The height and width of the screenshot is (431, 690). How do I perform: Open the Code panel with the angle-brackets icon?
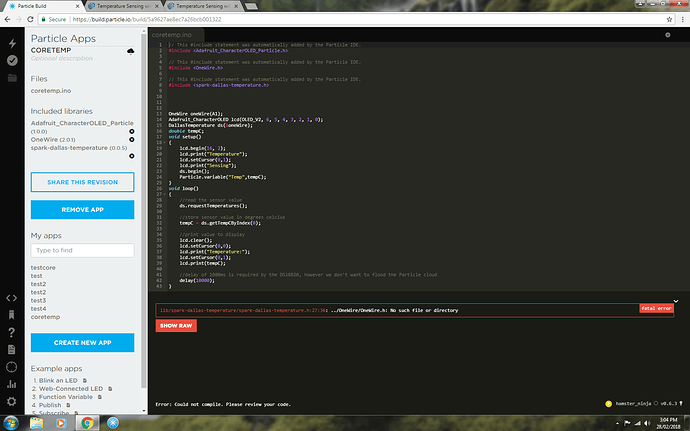point(11,298)
